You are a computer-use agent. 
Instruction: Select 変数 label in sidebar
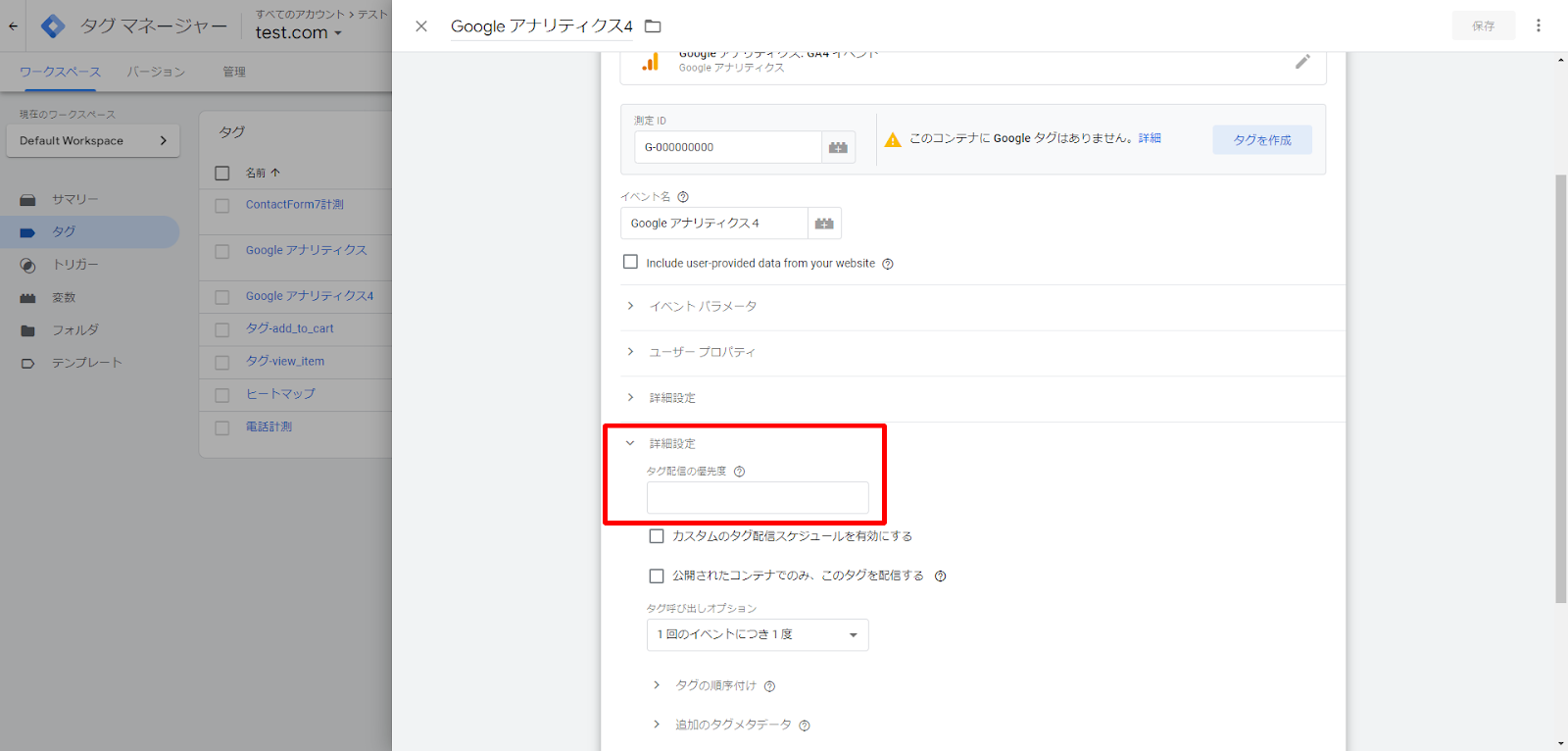[64, 298]
